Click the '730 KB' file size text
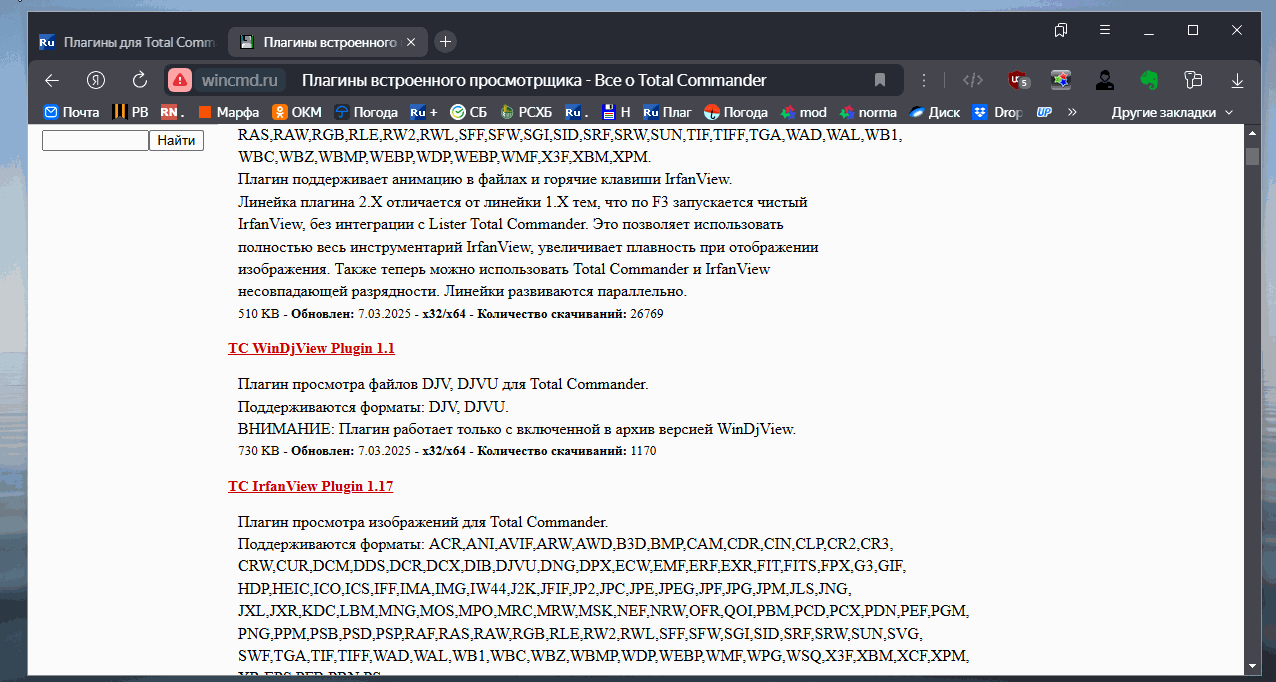 pos(258,451)
